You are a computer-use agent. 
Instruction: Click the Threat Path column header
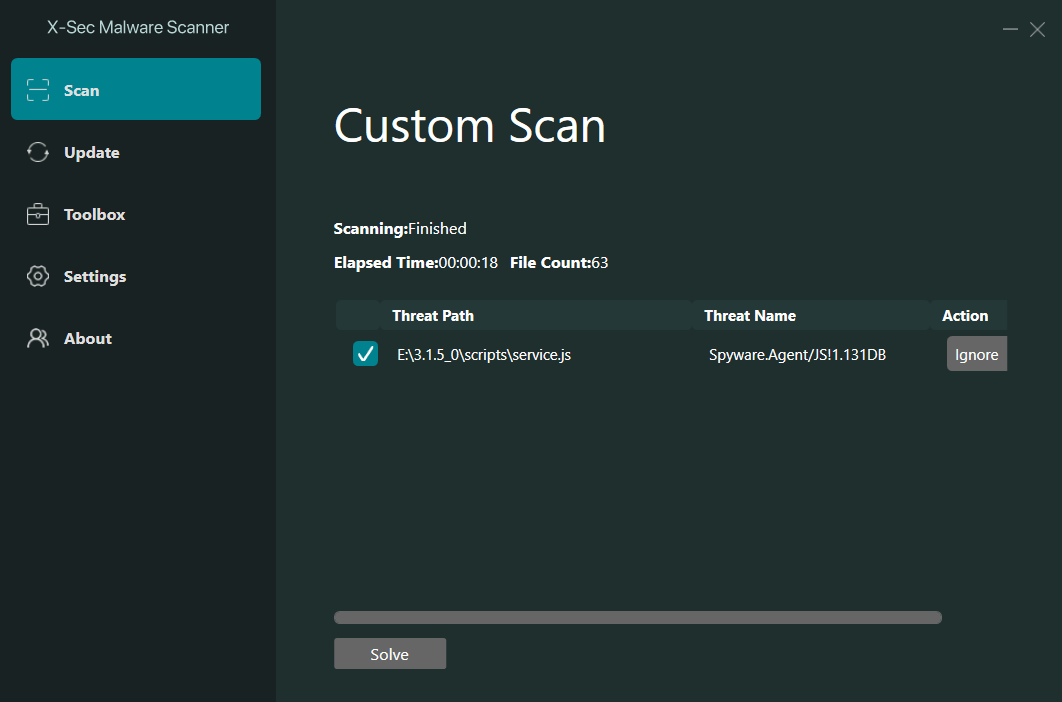pyautogui.click(x=433, y=315)
